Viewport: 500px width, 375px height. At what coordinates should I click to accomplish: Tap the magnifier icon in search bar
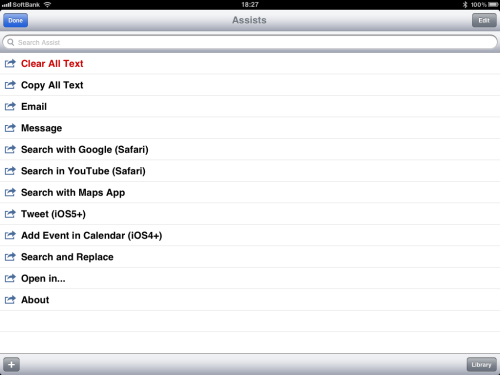[11, 42]
